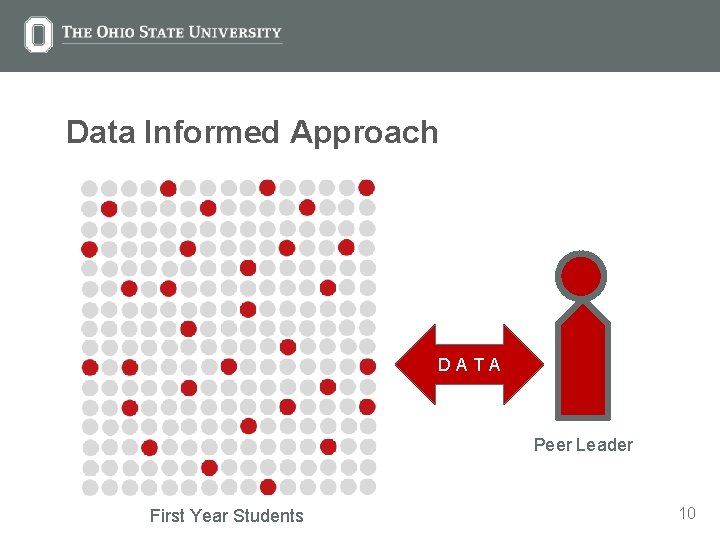Viewport: 720px width, 540px height.
Task: Click the First Year Students caption
Action: tap(226, 516)
